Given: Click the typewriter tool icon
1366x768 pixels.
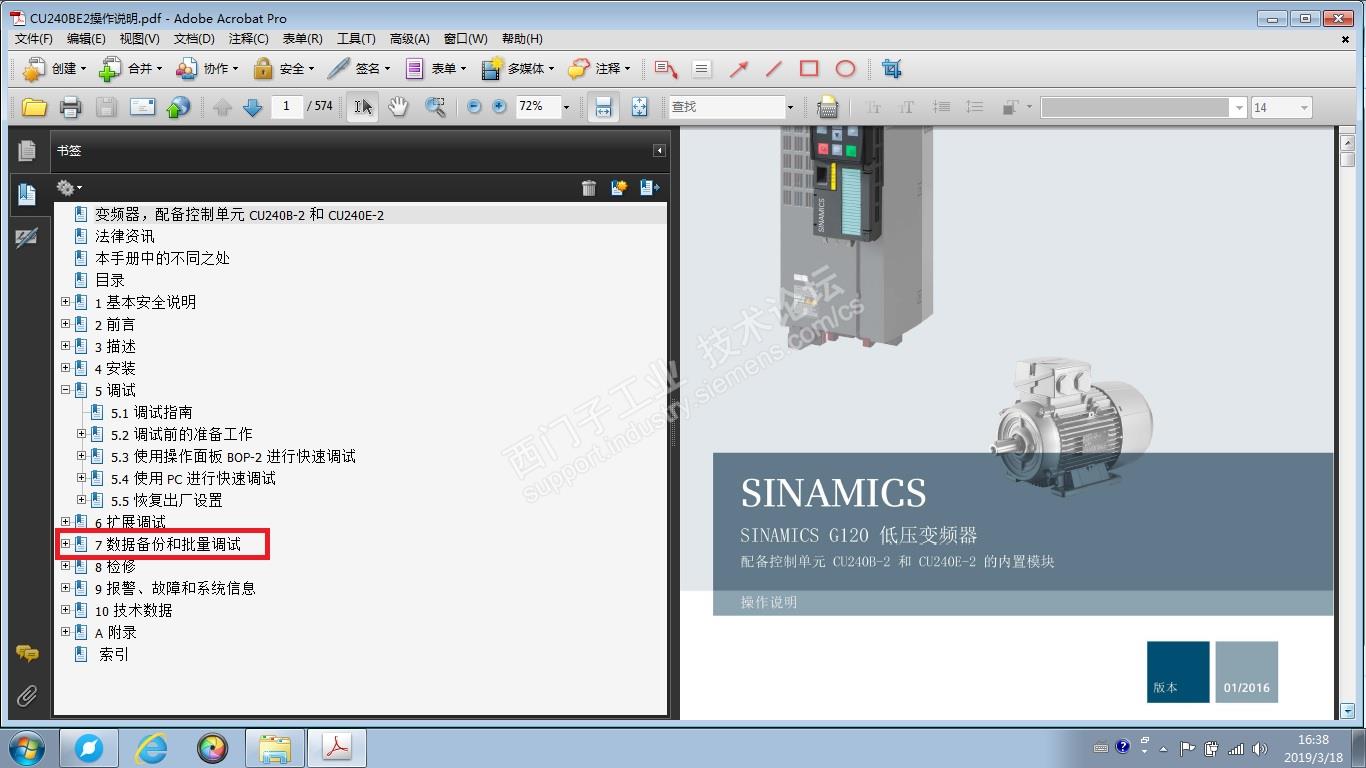Looking at the screenshot, I should [827, 107].
